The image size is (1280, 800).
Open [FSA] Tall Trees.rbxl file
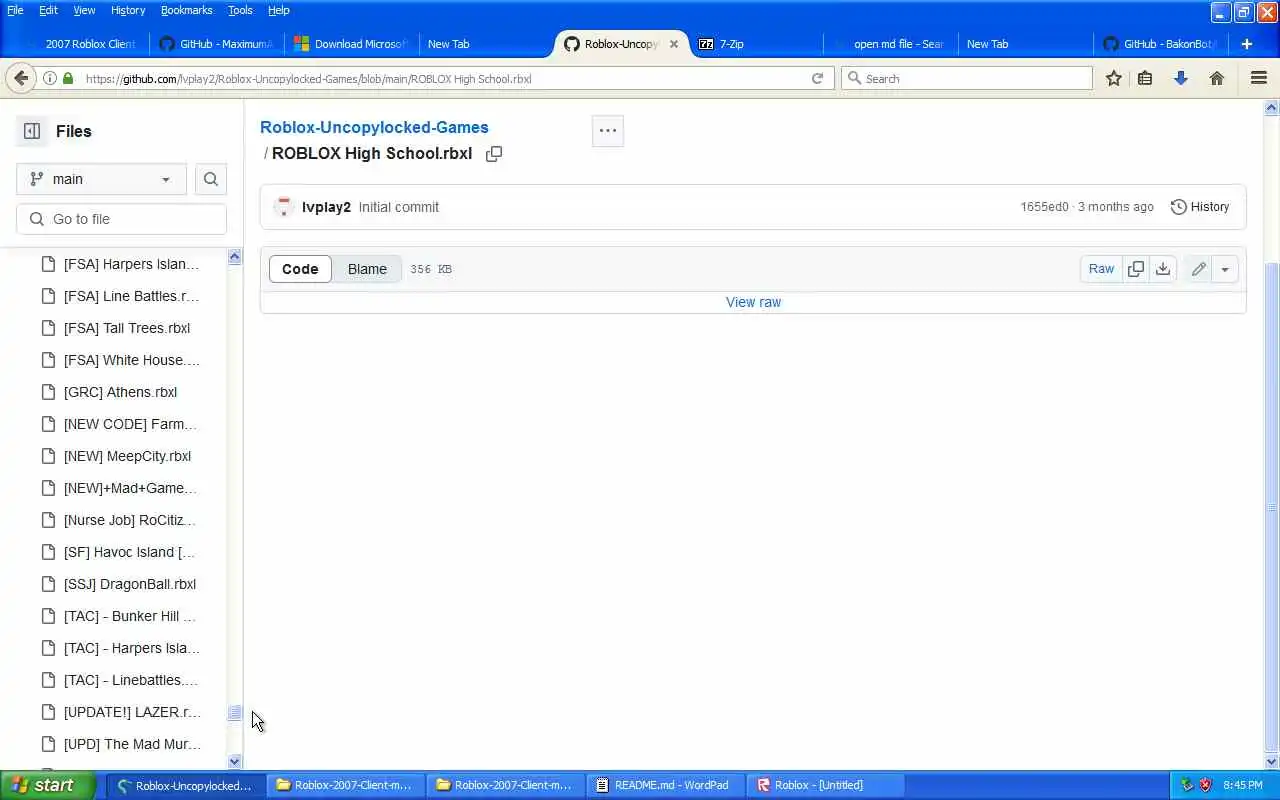(127, 328)
